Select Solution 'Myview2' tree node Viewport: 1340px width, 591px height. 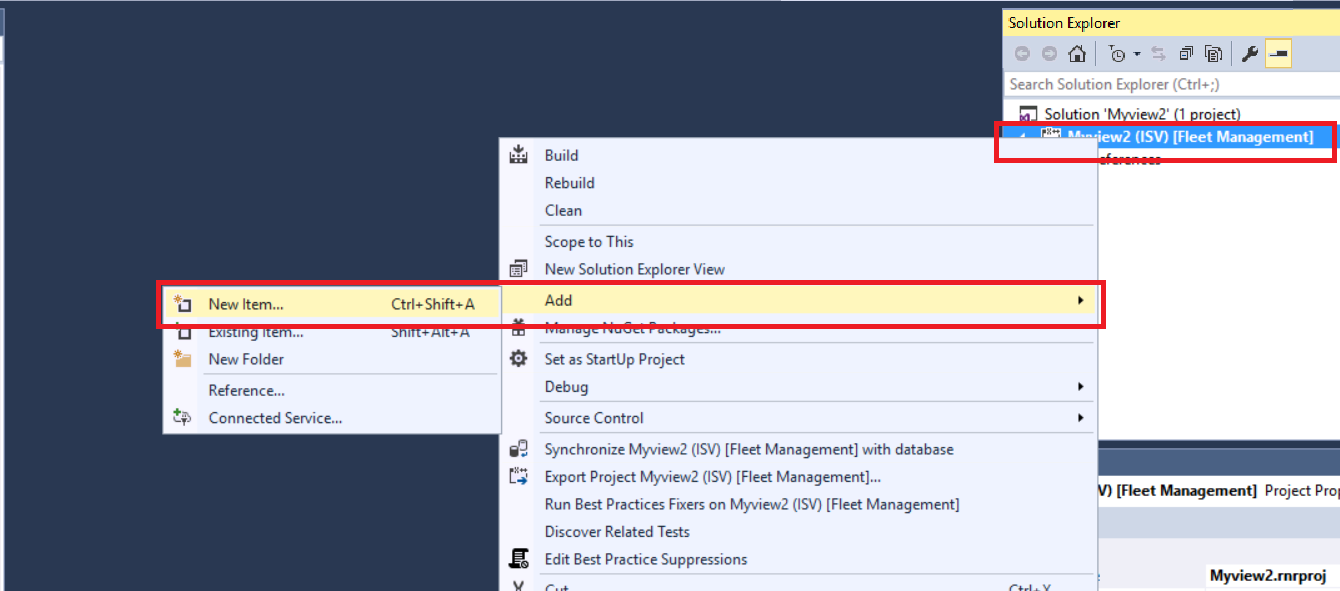click(x=1142, y=114)
